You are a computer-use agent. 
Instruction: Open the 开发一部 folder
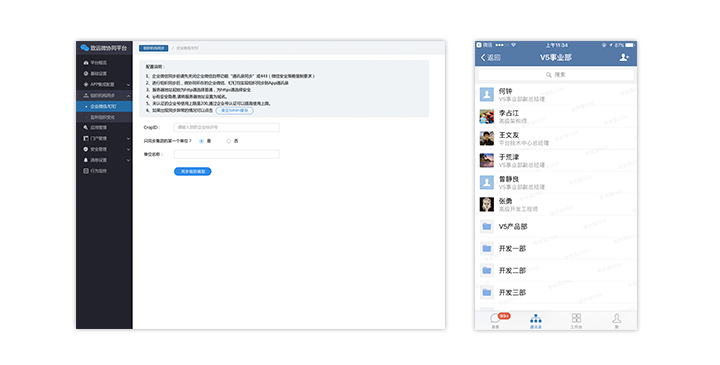click(x=556, y=248)
